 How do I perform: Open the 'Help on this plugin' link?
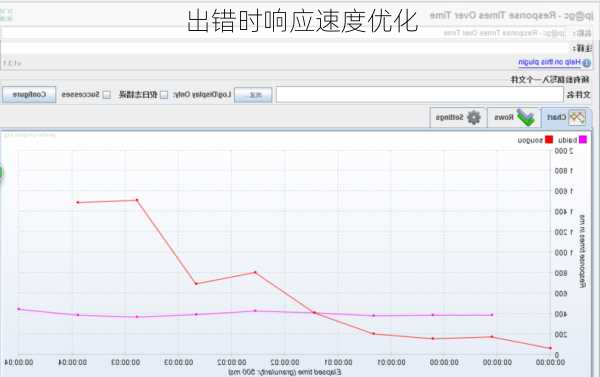(549, 62)
